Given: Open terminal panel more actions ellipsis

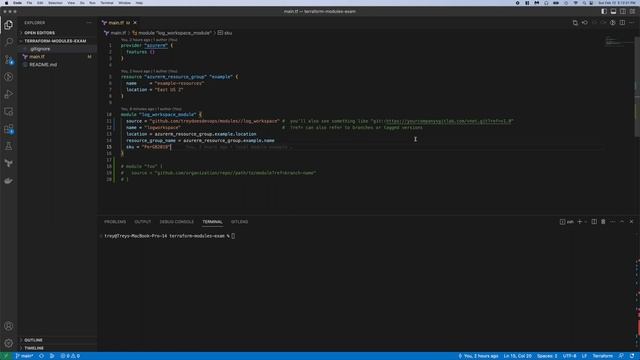Looking at the screenshot, I should [x=613, y=222].
